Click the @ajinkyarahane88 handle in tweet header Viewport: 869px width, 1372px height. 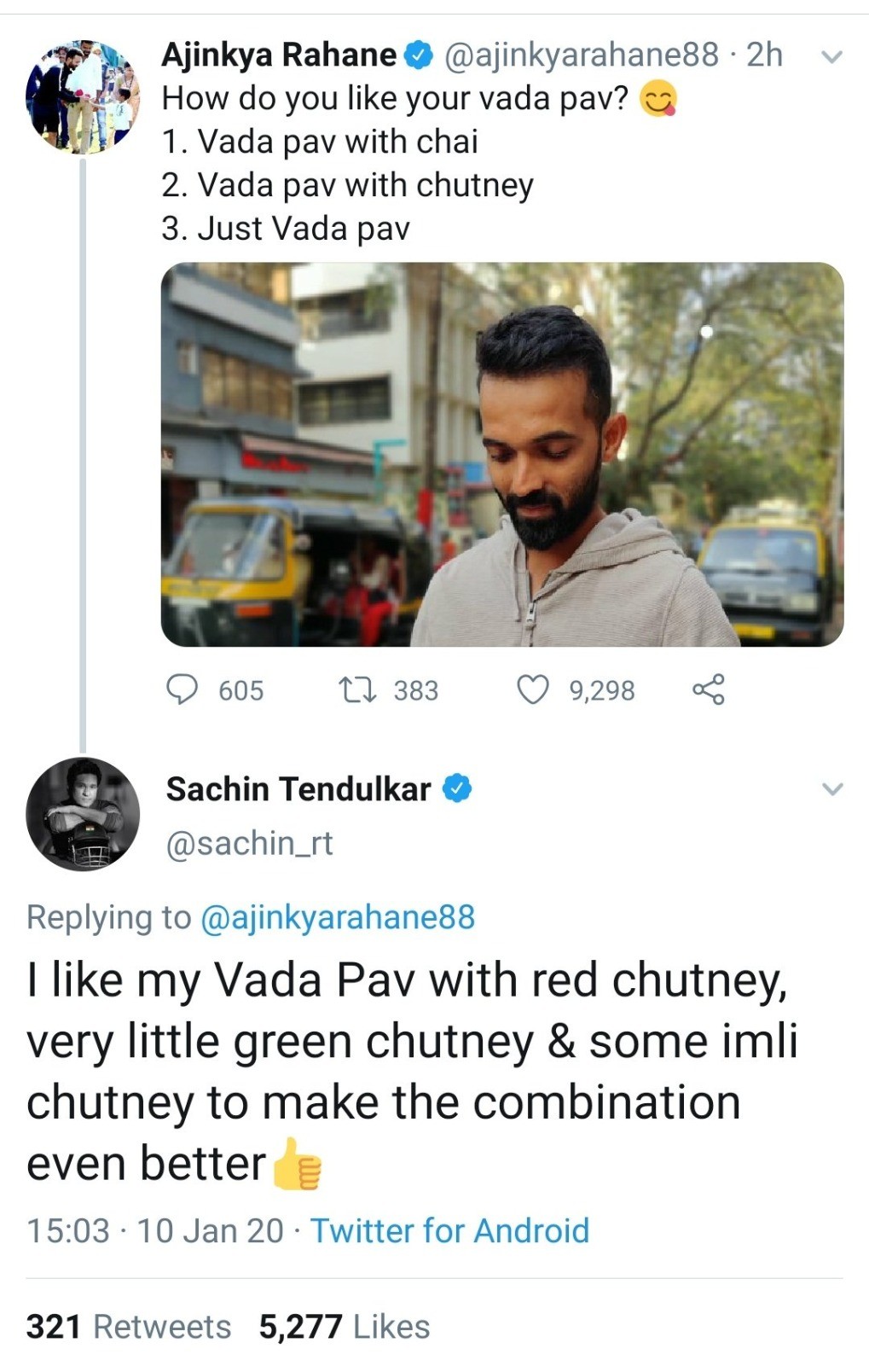(582, 55)
